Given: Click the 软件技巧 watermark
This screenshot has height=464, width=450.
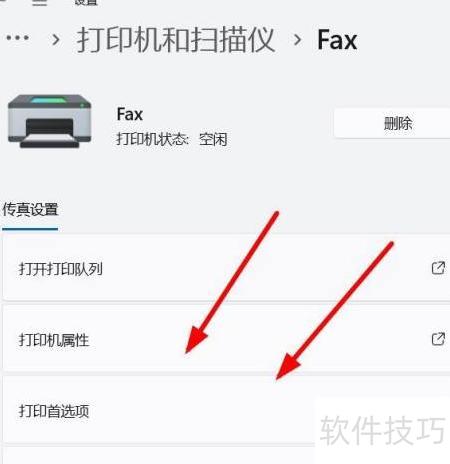Looking at the screenshot, I should tap(383, 430).
